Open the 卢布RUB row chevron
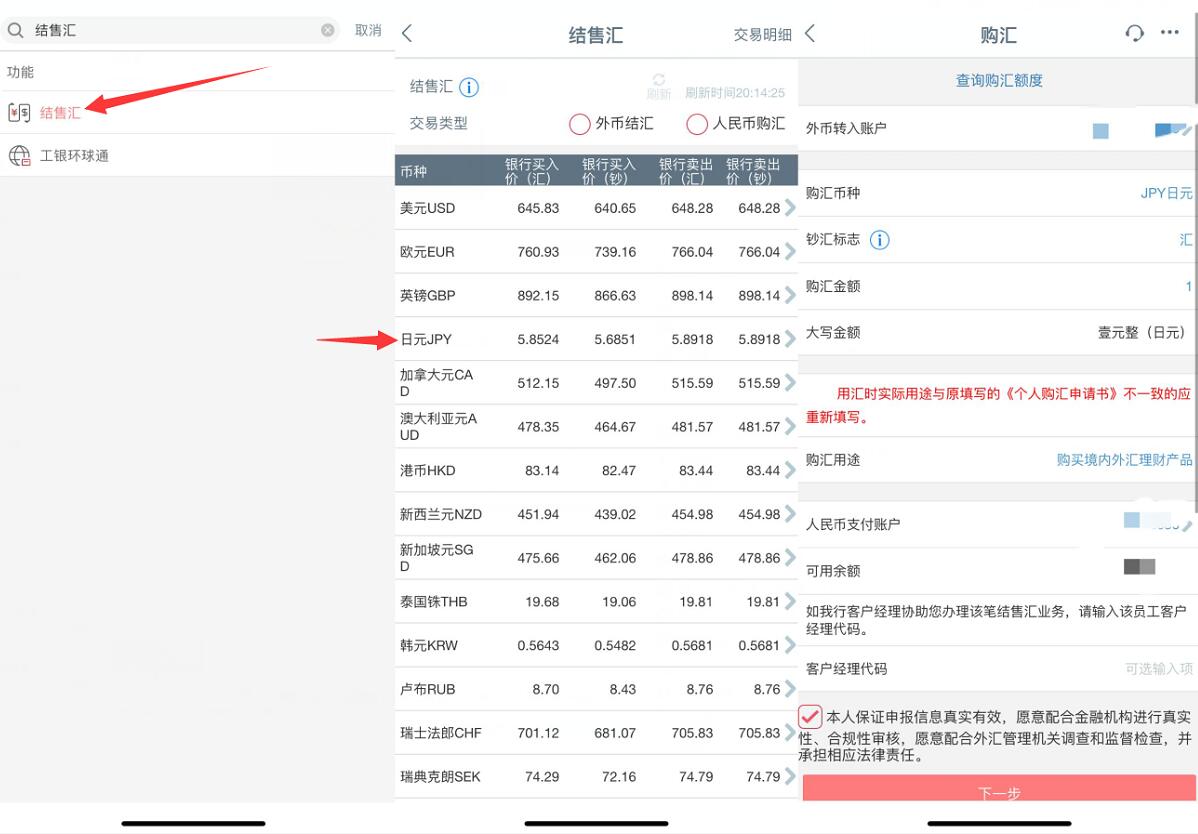1198x834 pixels. tap(789, 689)
